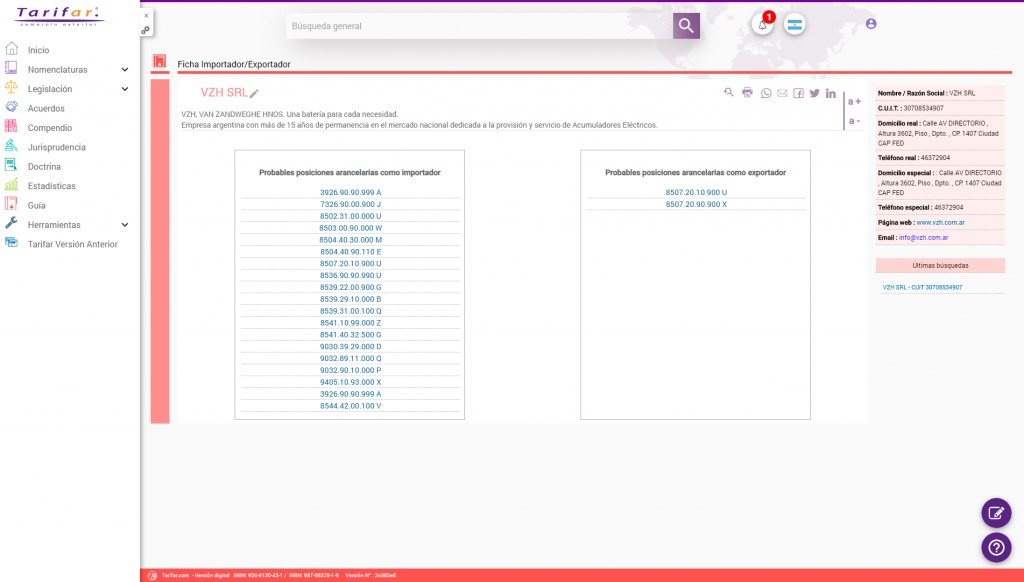This screenshot has height=582, width=1024.
Task: Expand the Nomenclaturas chevron
Action: (125, 69)
